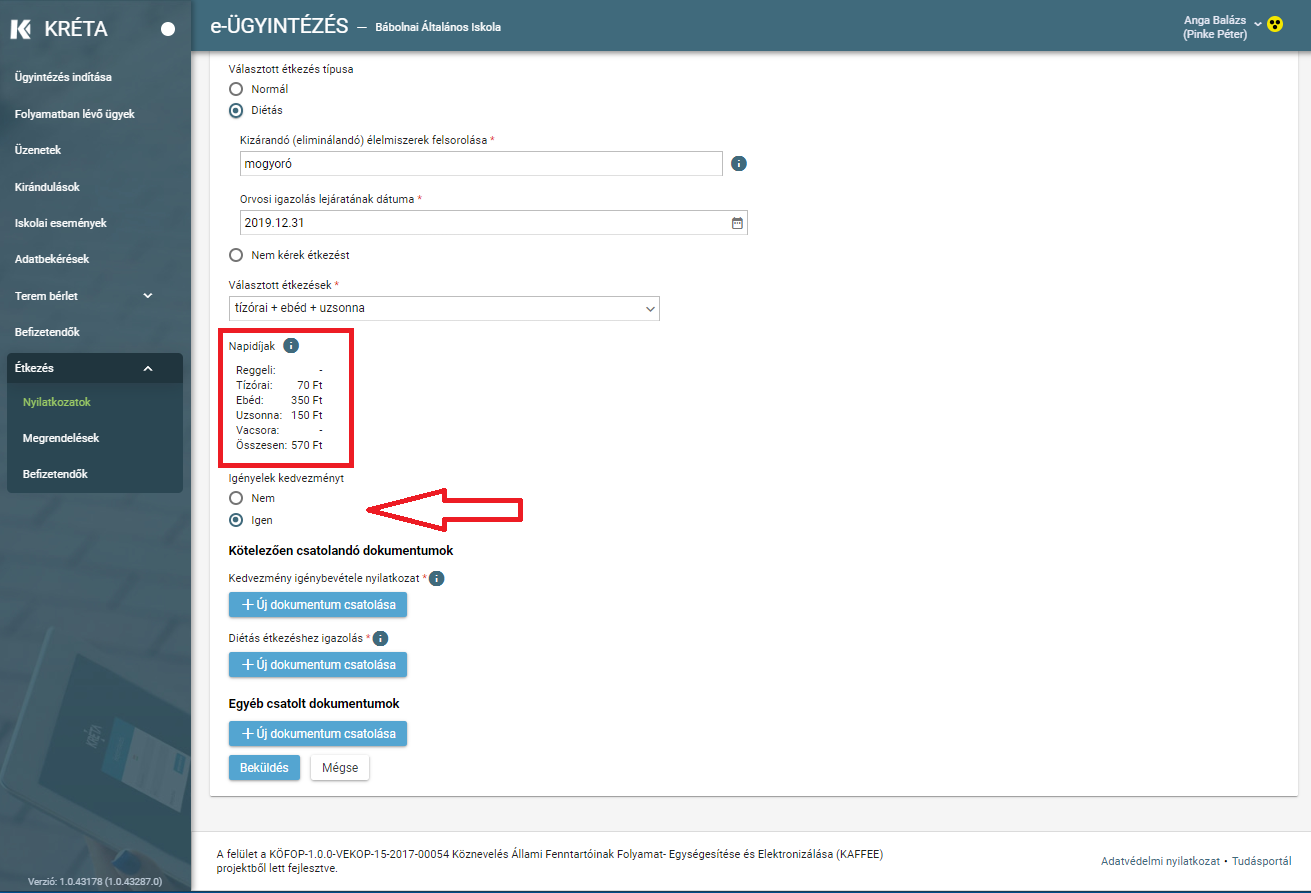This screenshot has height=893, width=1311.
Task: Click the Uzsonna 150 Ft row
Action: [x=279, y=415]
